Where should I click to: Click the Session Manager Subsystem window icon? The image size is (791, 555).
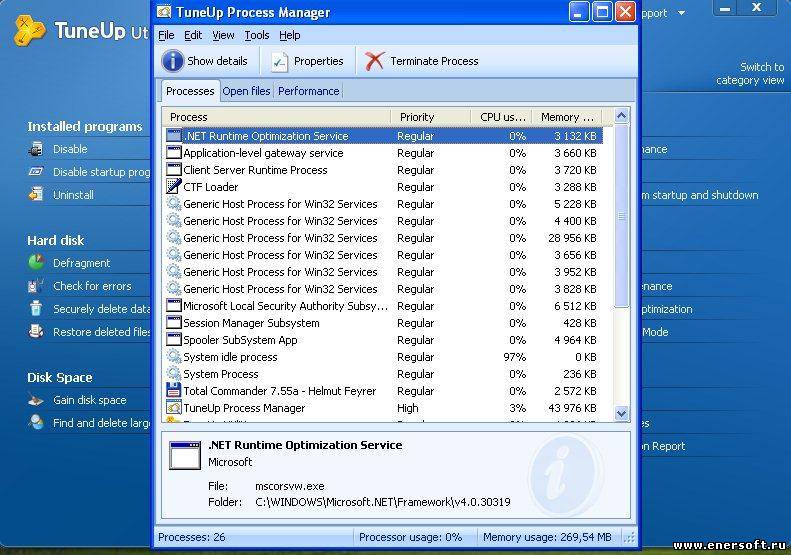[174, 323]
